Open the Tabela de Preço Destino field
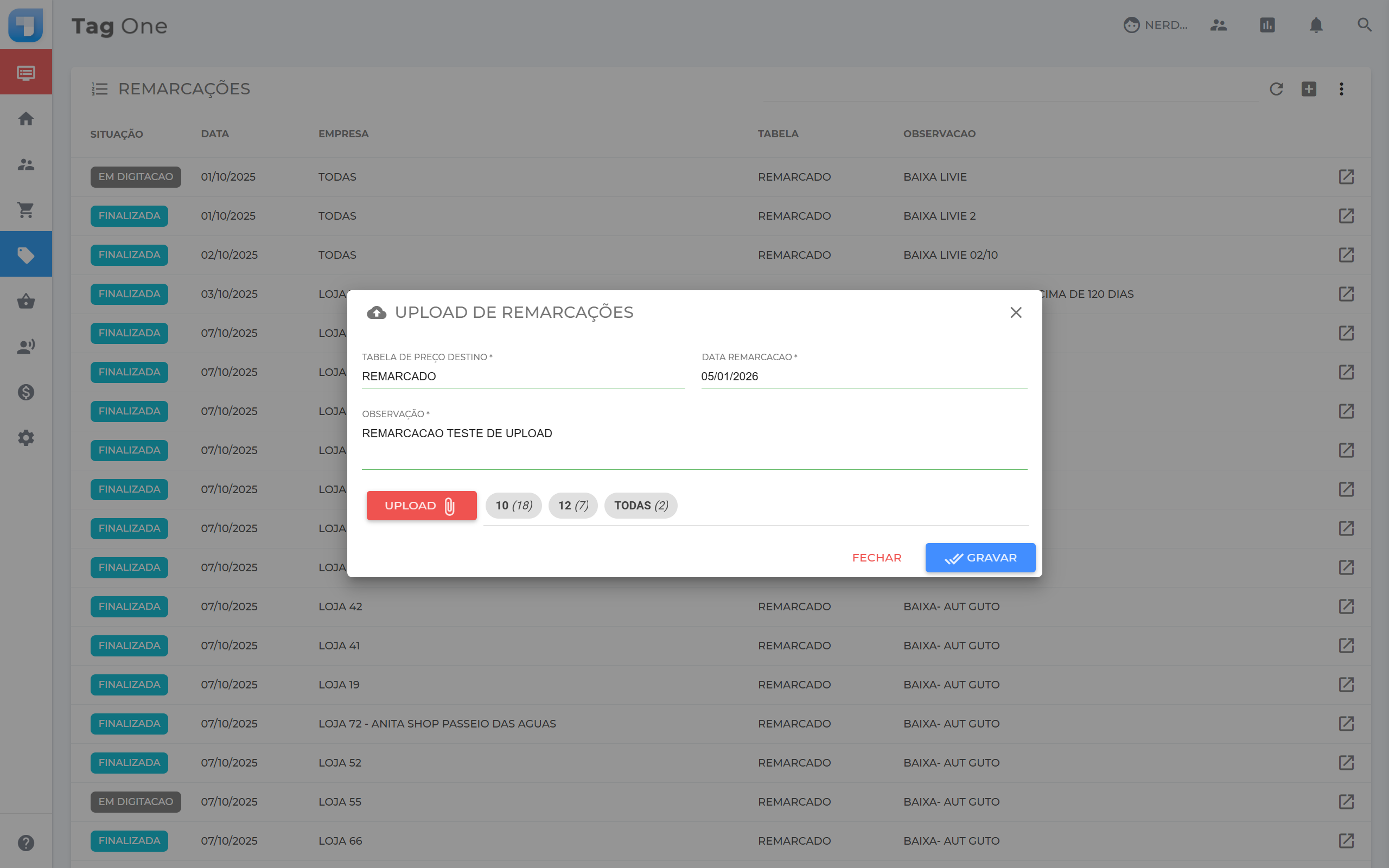 click(x=523, y=376)
